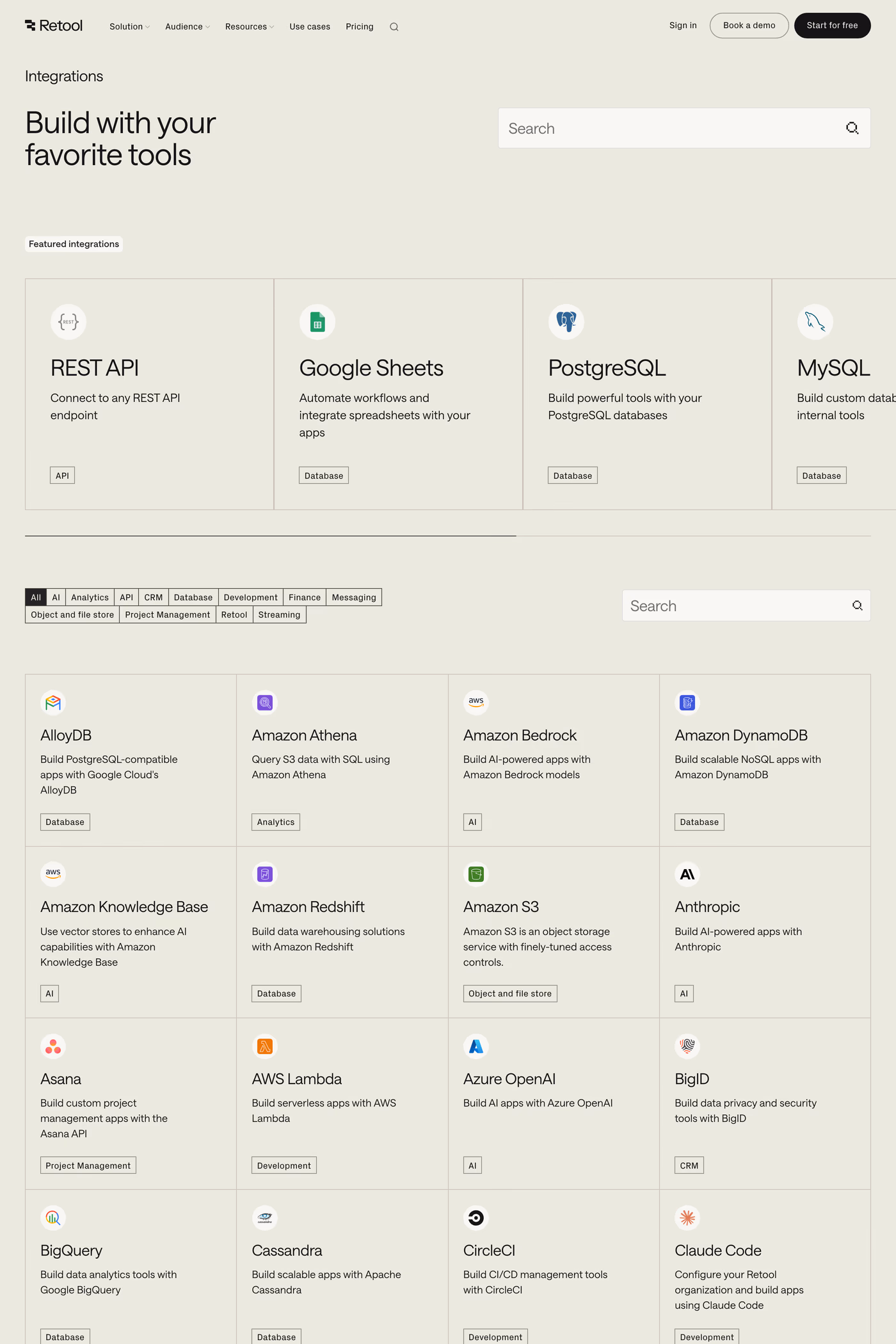Click the Amazon Athena icon
896x1344 pixels.
[x=265, y=703]
